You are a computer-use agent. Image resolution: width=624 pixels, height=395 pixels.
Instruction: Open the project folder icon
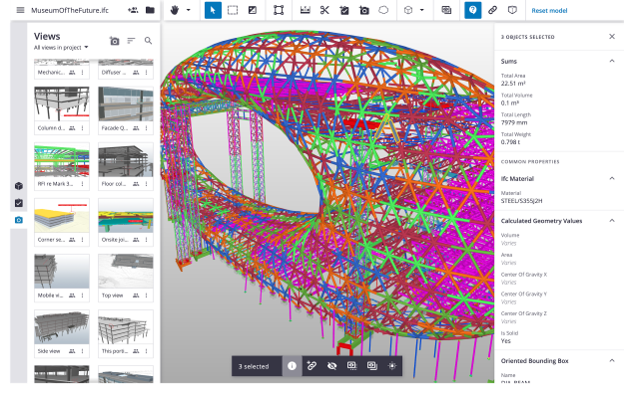point(150,10)
